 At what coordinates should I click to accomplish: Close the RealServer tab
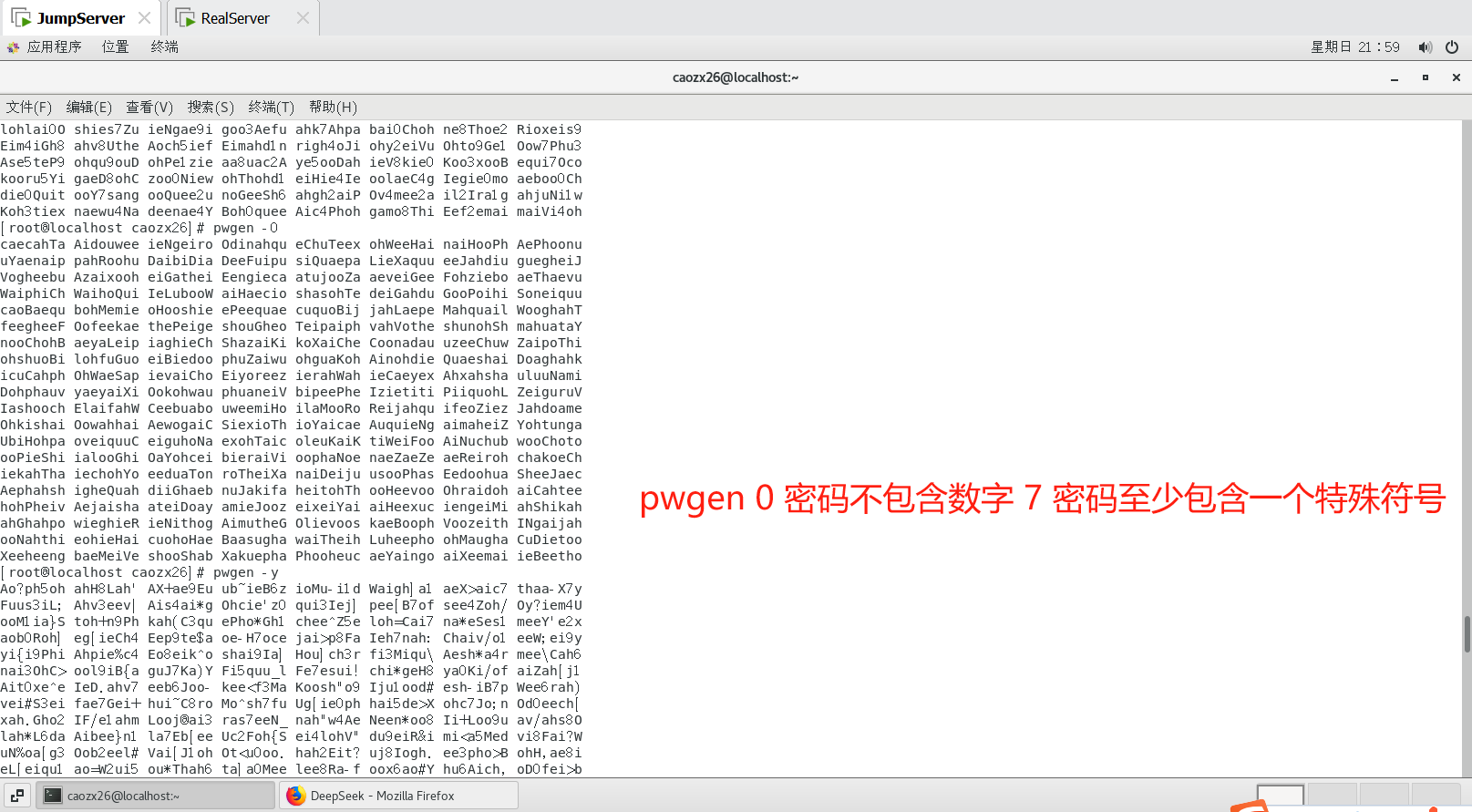tap(303, 18)
